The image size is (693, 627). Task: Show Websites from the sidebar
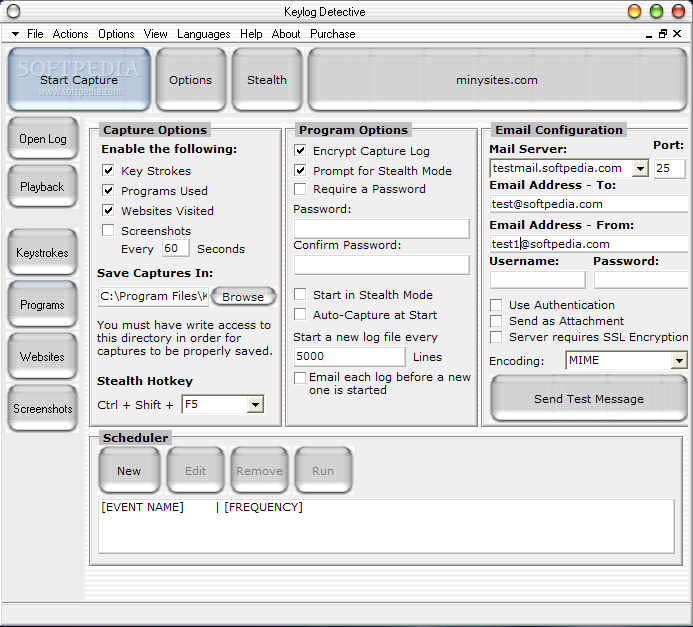42,357
